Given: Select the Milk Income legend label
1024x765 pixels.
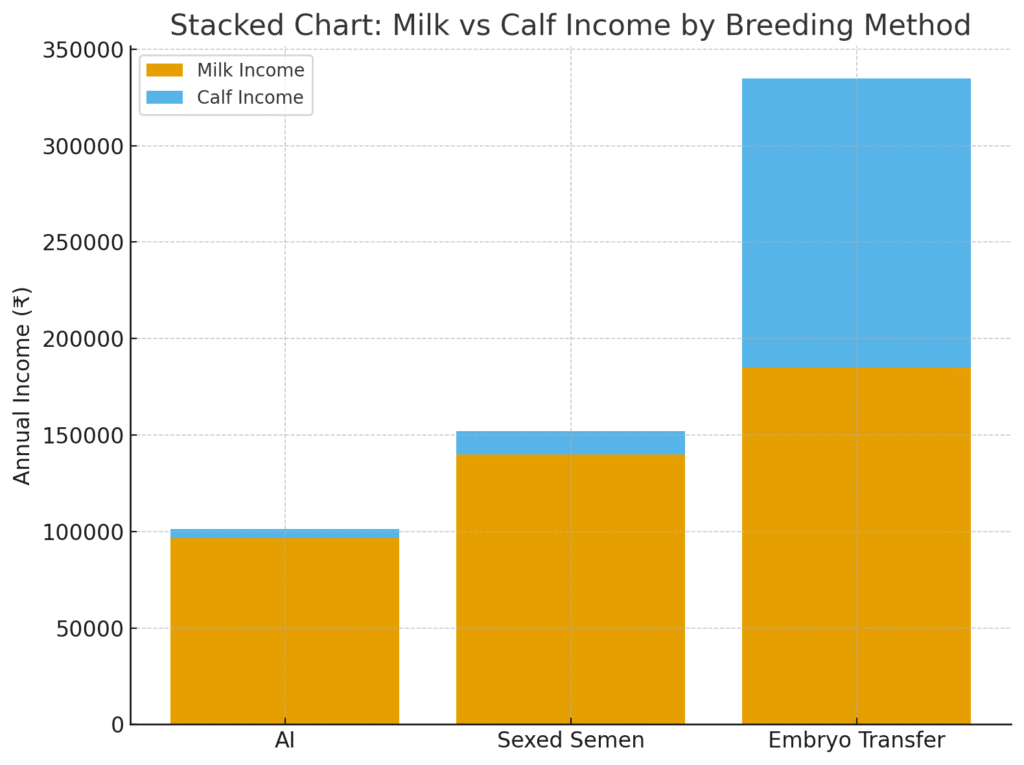Looking at the screenshot, I should [x=250, y=70].
